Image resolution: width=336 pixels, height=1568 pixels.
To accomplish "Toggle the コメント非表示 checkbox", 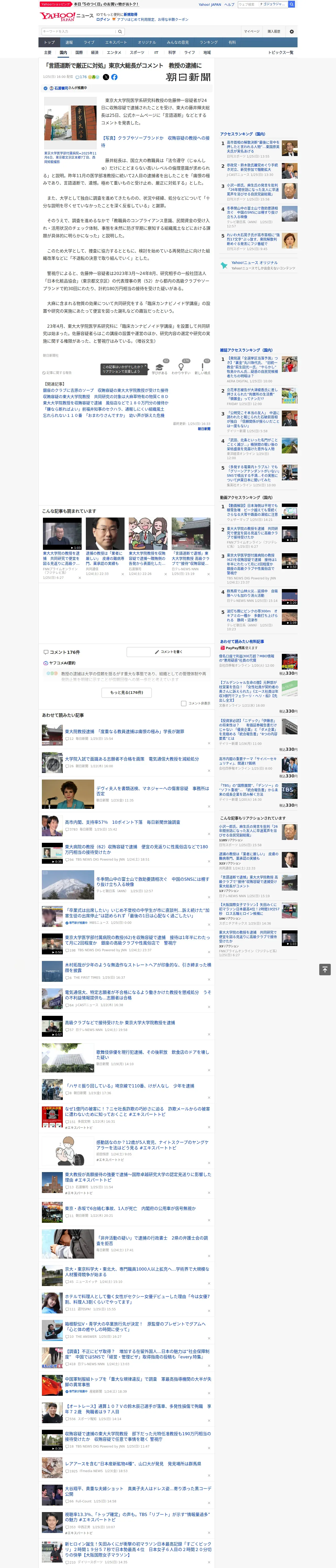I will (183, 704).
